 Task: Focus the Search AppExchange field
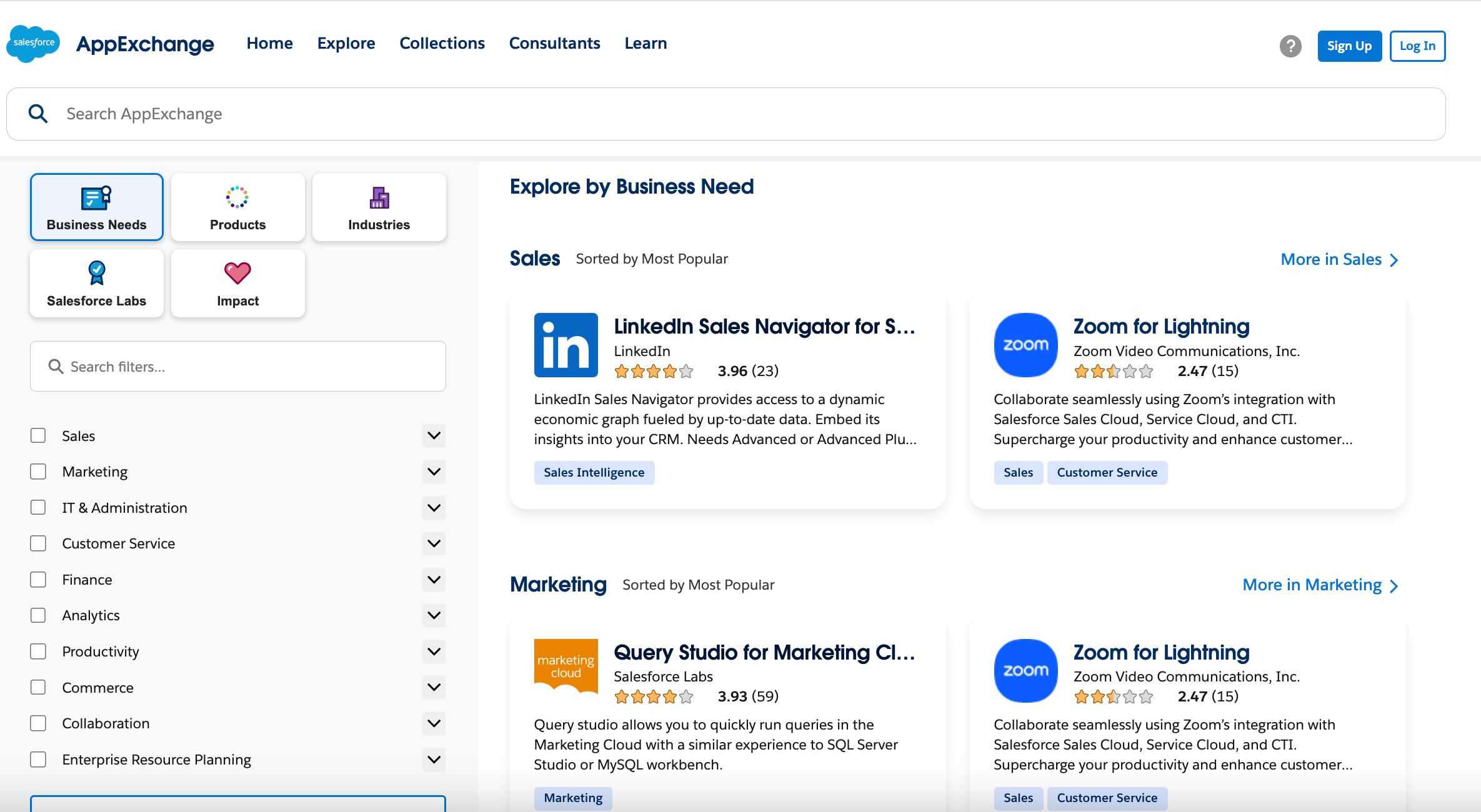[725, 114]
